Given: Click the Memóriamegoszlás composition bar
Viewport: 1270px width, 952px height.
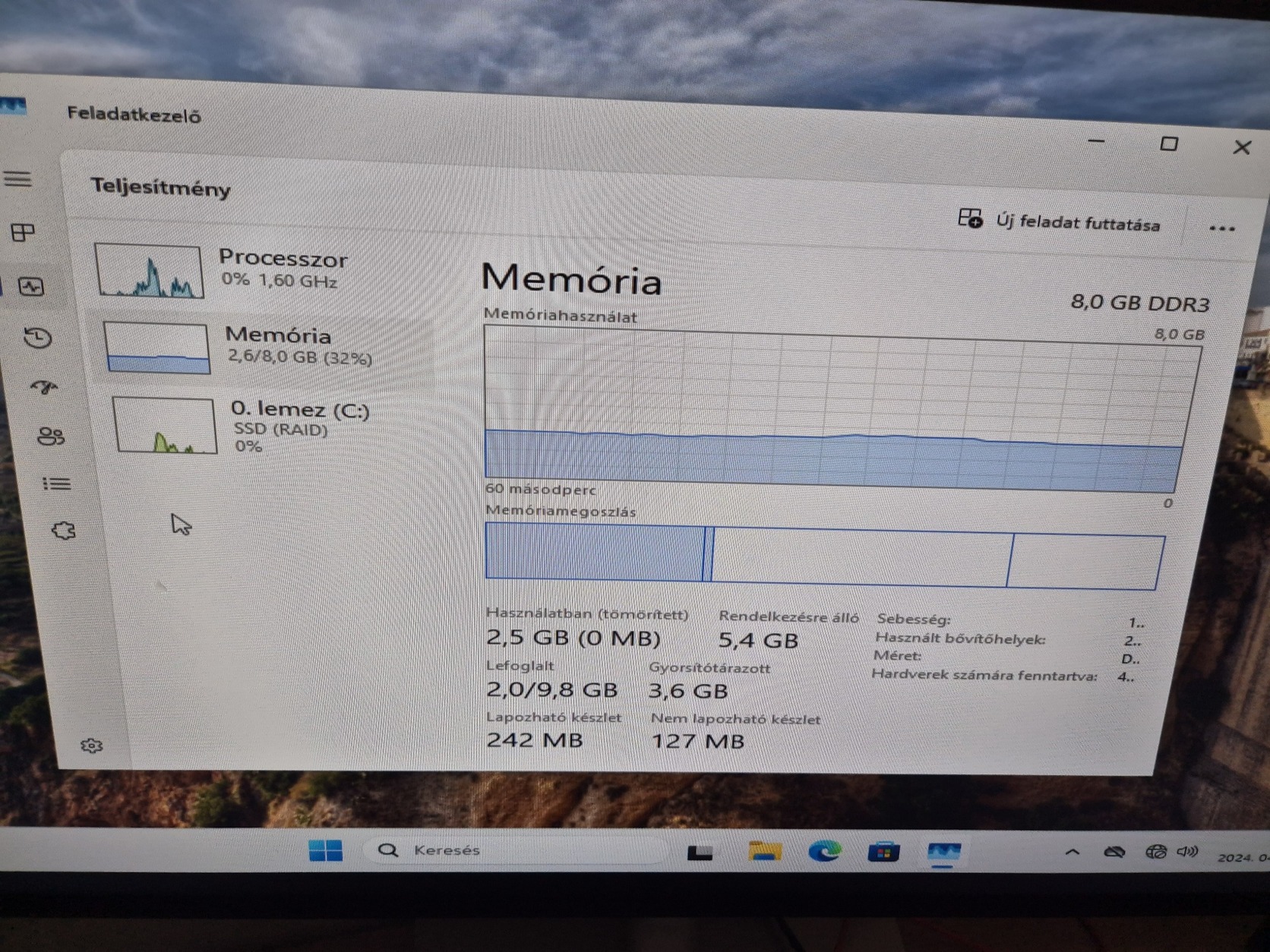Looking at the screenshot, I should (x=824, y=556).
